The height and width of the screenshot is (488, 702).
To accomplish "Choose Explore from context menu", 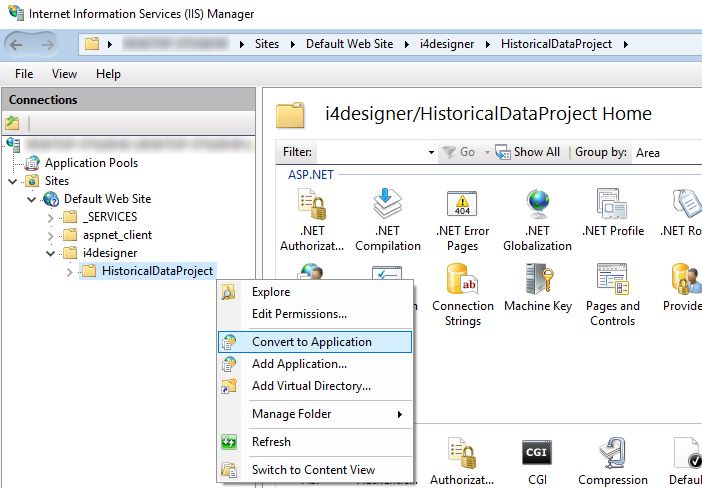I will (315, 292).
